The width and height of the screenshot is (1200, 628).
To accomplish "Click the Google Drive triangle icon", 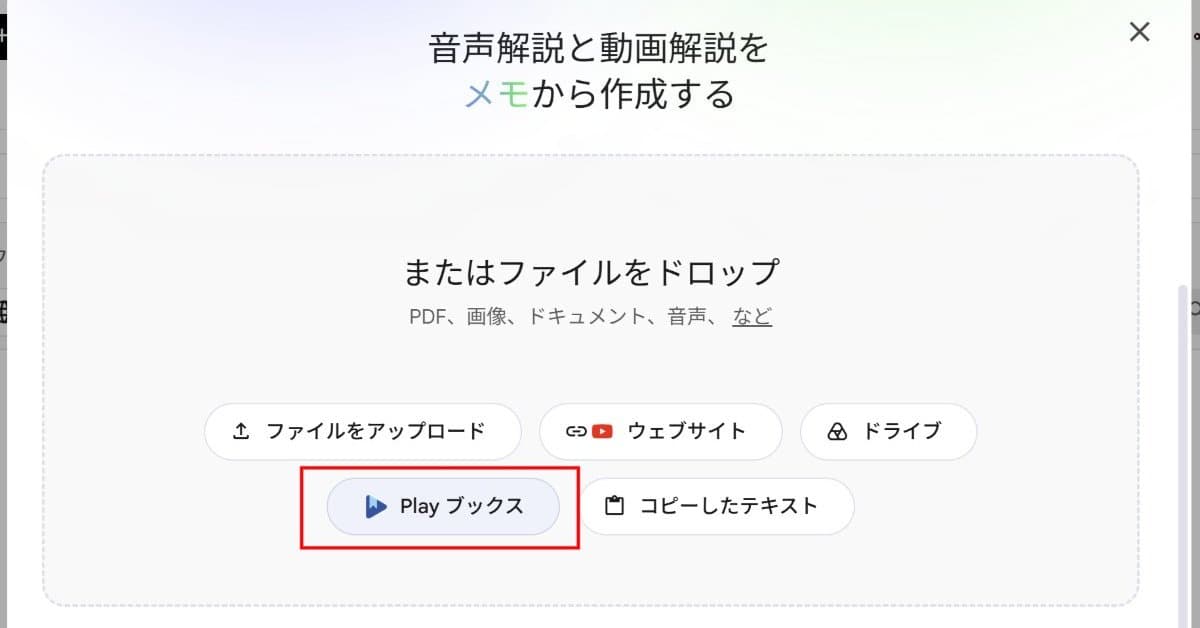I will click(x=837, y=431).
